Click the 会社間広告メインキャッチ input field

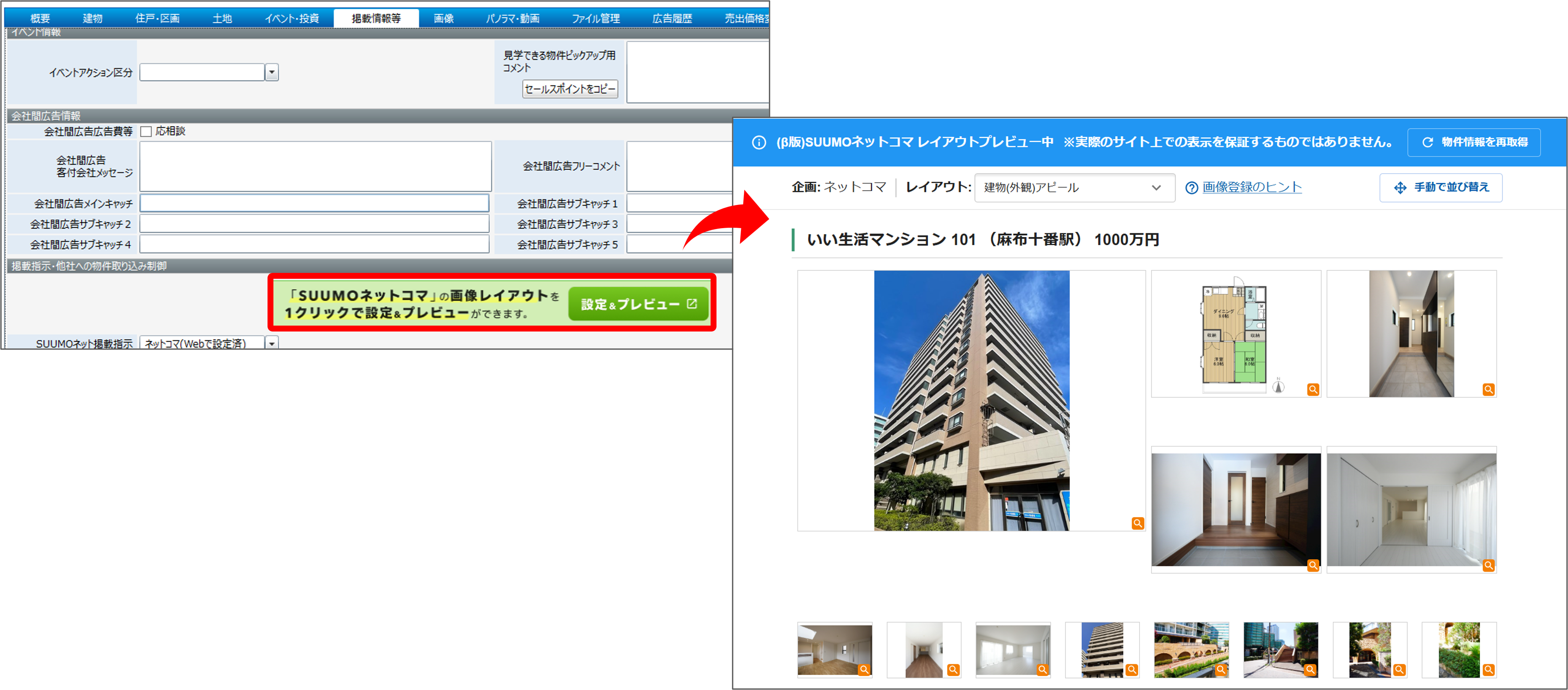click(x=314, y=203)
